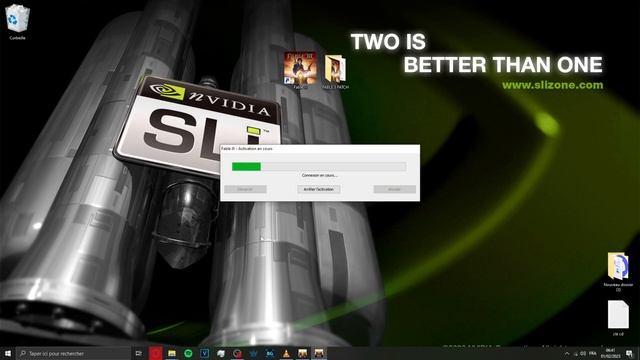Select the Nouveau dossier folder on the desktop

click(x=618, y=271)
